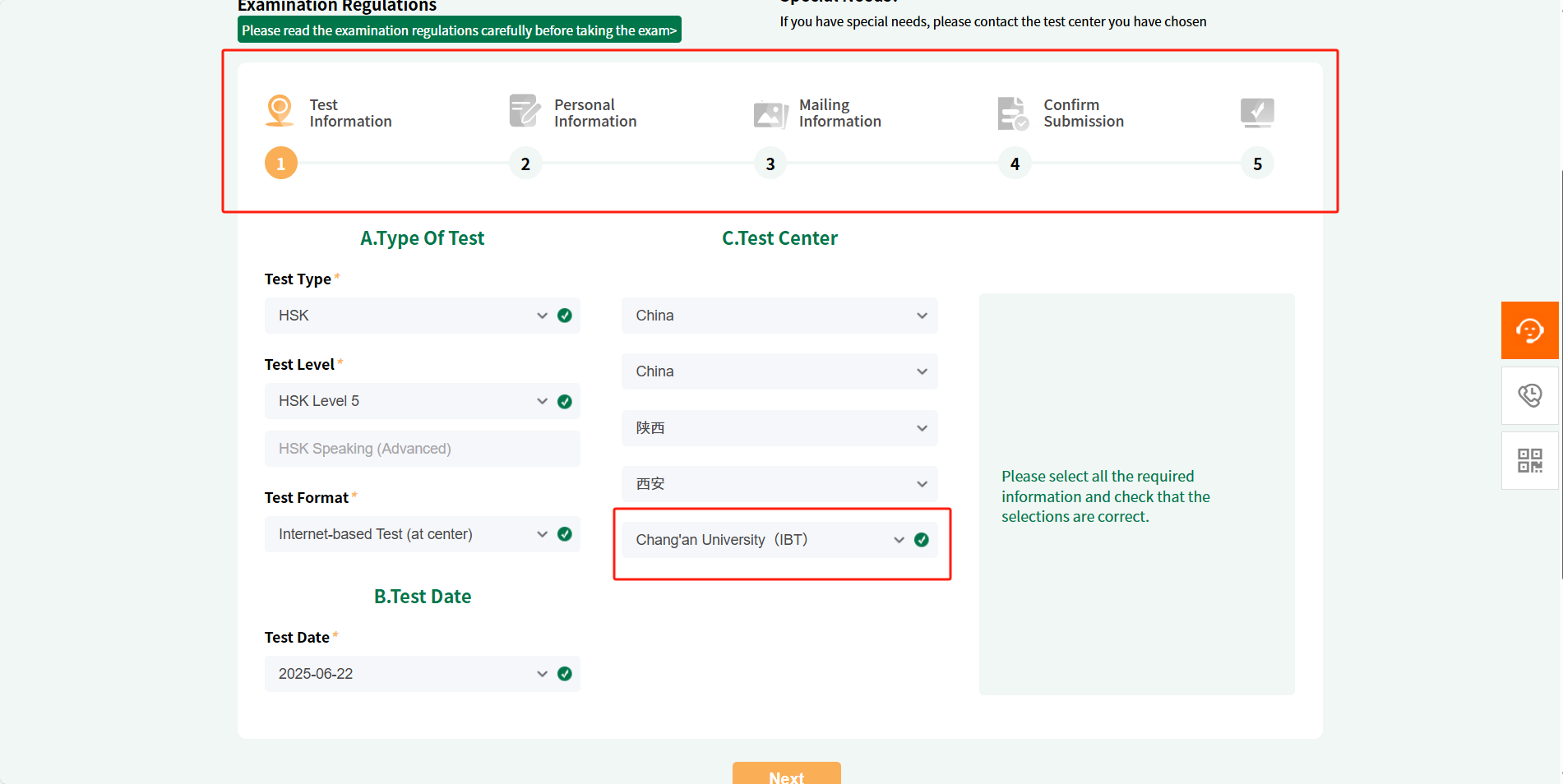Open the examination regulations green link
Screen dimensions: 1563x784
click(x=459, y=30)
